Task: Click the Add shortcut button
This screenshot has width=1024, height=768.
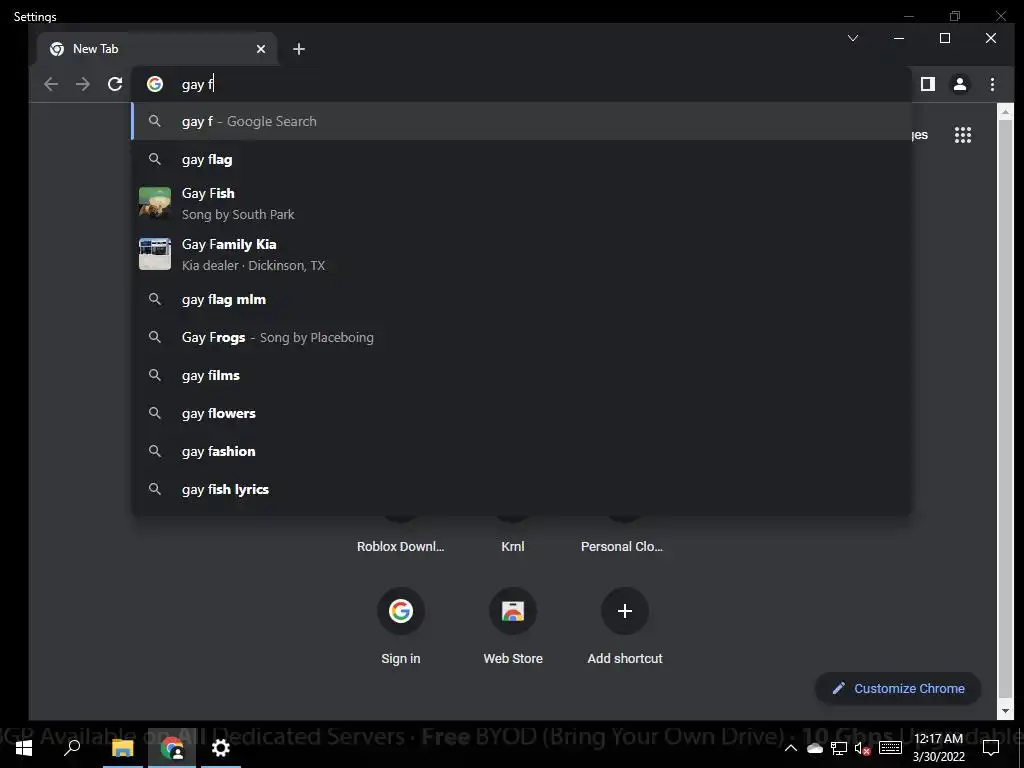Action: tap(625, 626)
